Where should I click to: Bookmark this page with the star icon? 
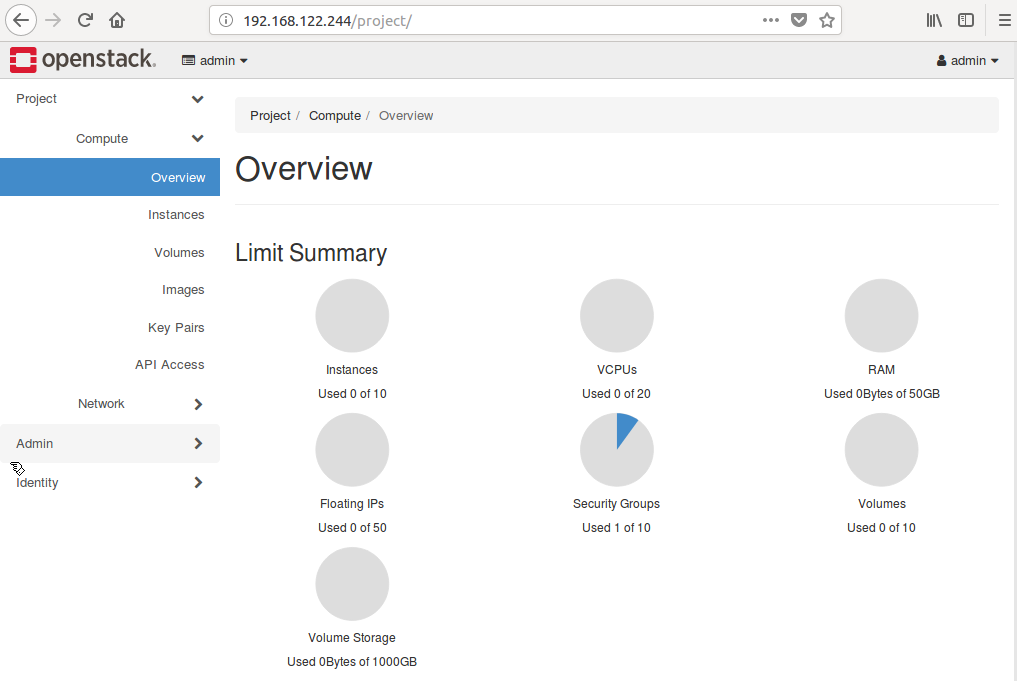[x=826, y=20]
